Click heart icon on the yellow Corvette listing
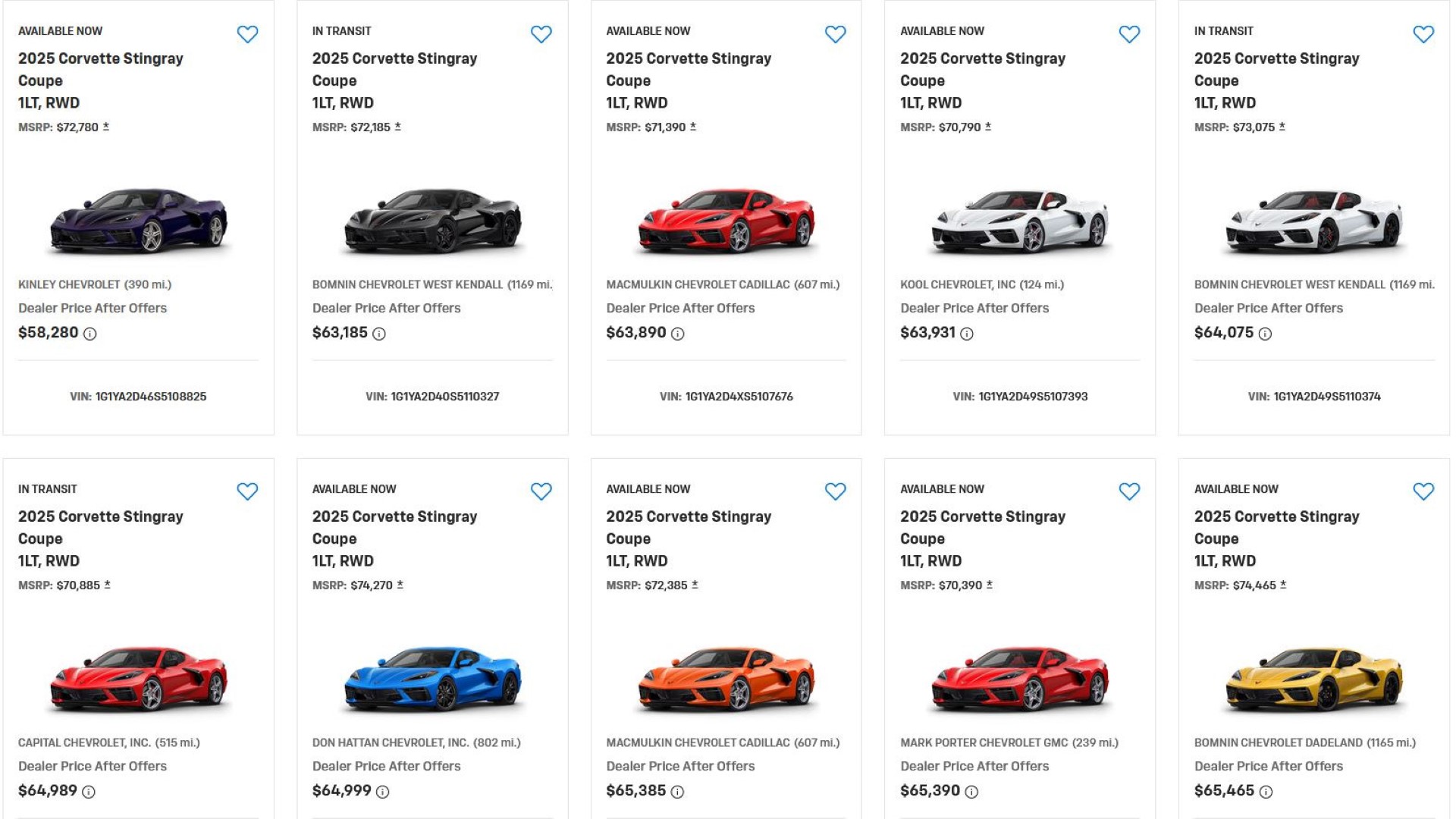The image size is (1456, 819). click(1423, 491)
